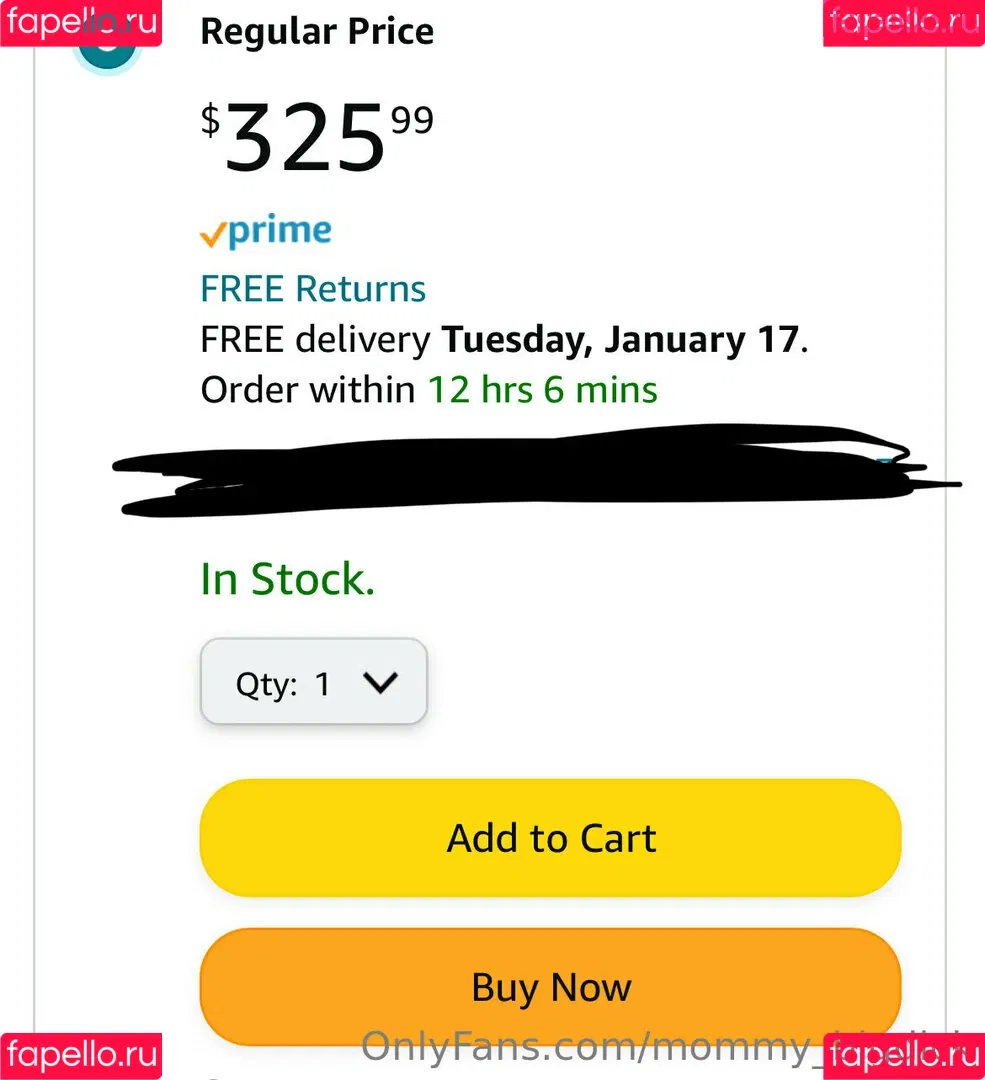Click the 325 price amount
This screenshot has width=985, height=1080.
point(304,138)
